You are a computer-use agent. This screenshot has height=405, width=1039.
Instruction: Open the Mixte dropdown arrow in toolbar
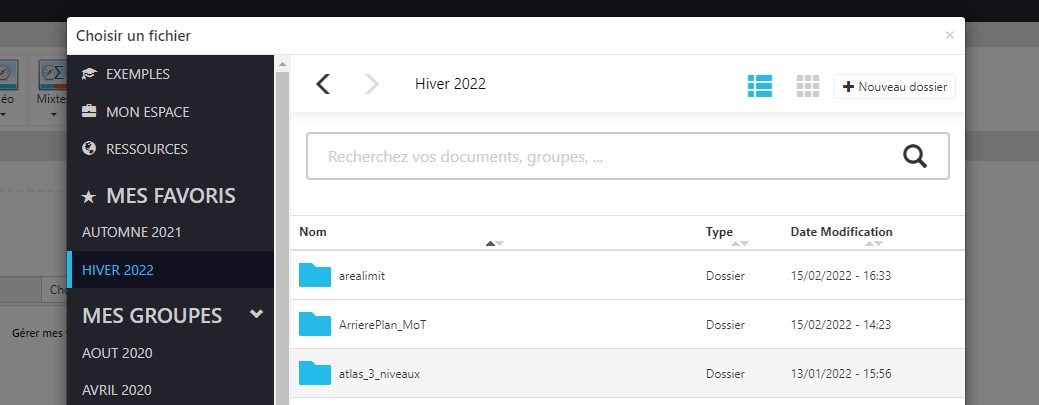[x=54, y=114]
